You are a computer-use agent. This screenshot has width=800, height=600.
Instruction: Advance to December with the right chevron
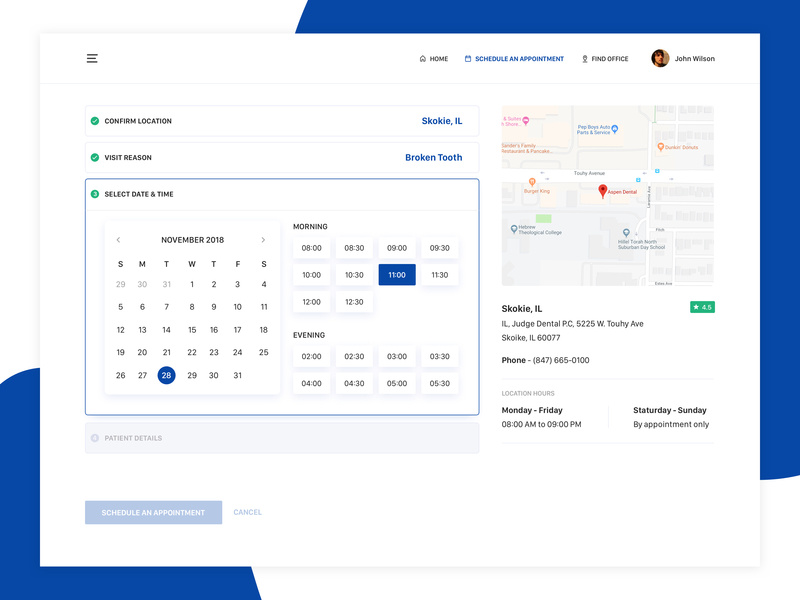click(264, 239)
